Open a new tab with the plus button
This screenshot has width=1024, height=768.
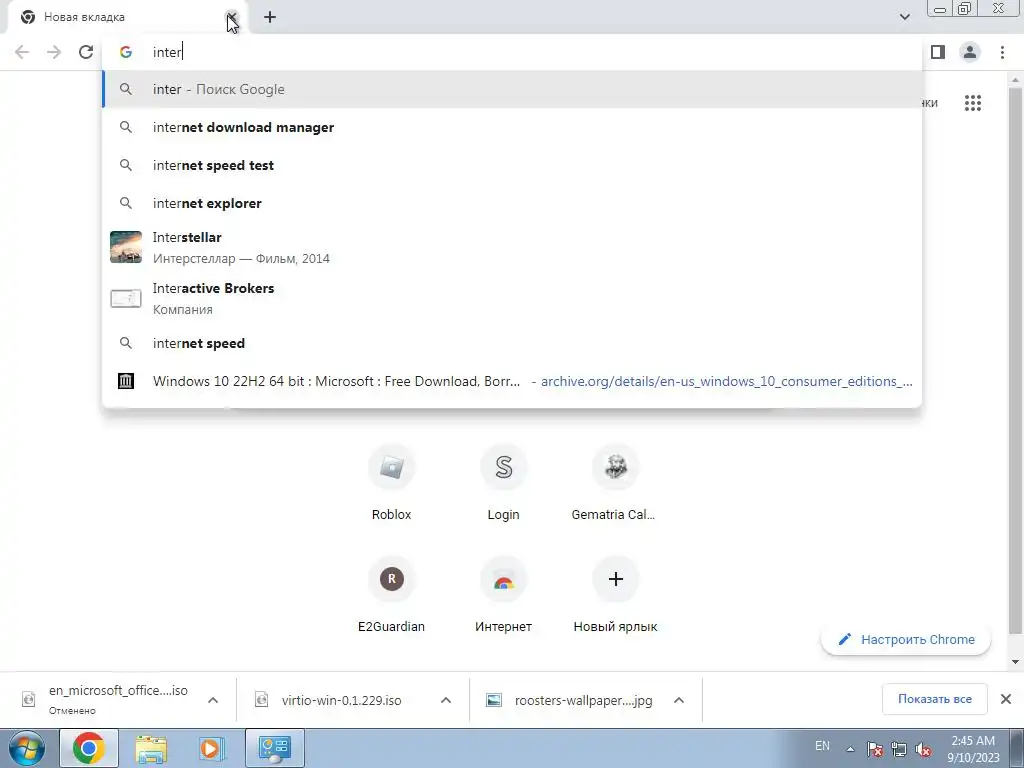click(270, 17)
